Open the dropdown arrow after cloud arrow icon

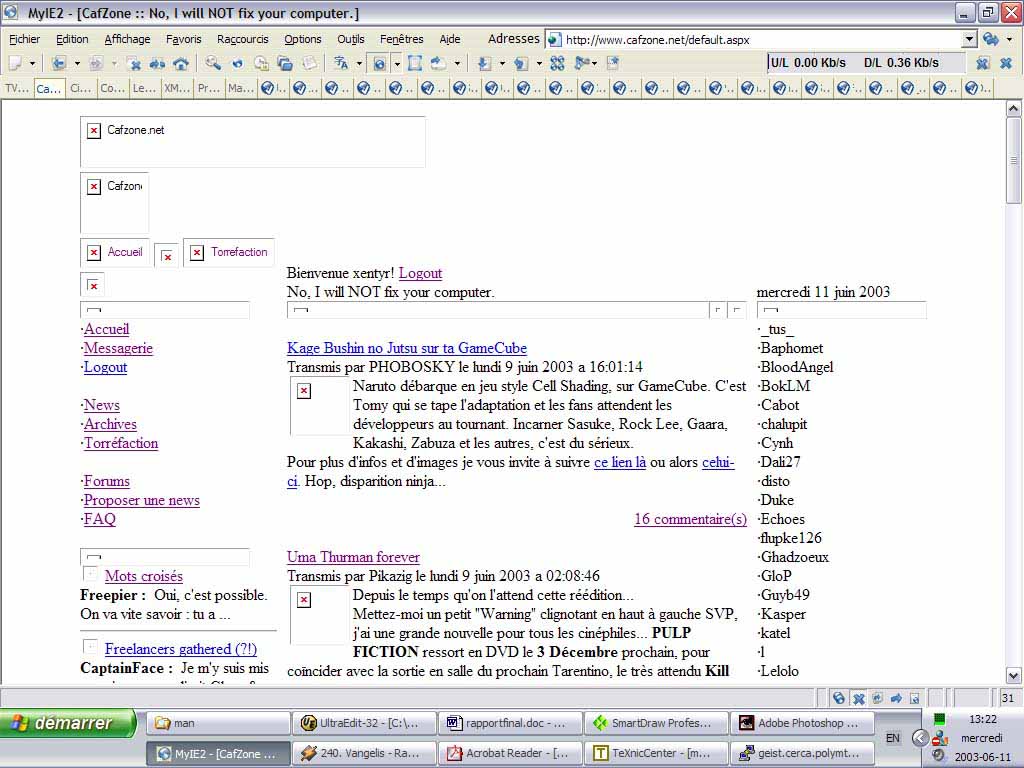(457, 63)
